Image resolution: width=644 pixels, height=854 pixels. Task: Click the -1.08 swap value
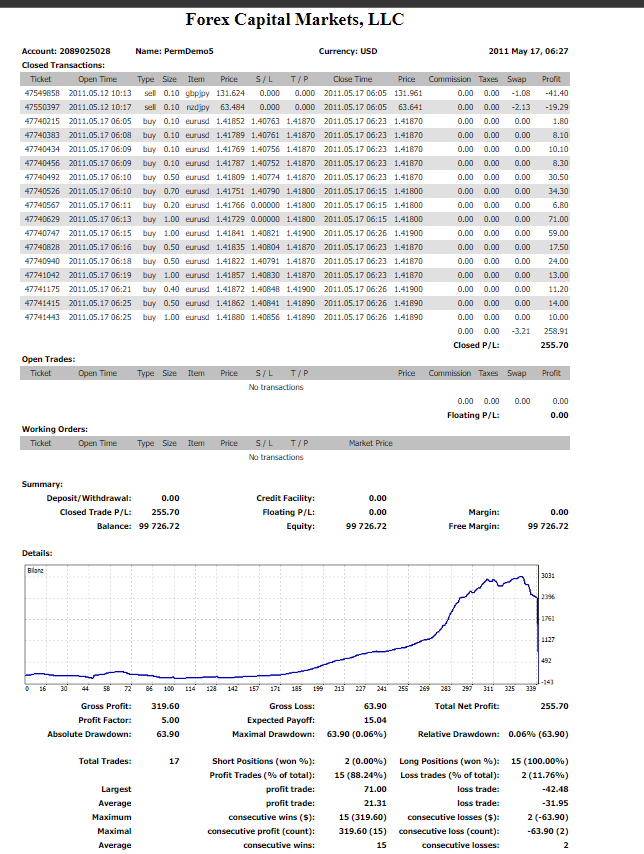(x=521, y=93)
